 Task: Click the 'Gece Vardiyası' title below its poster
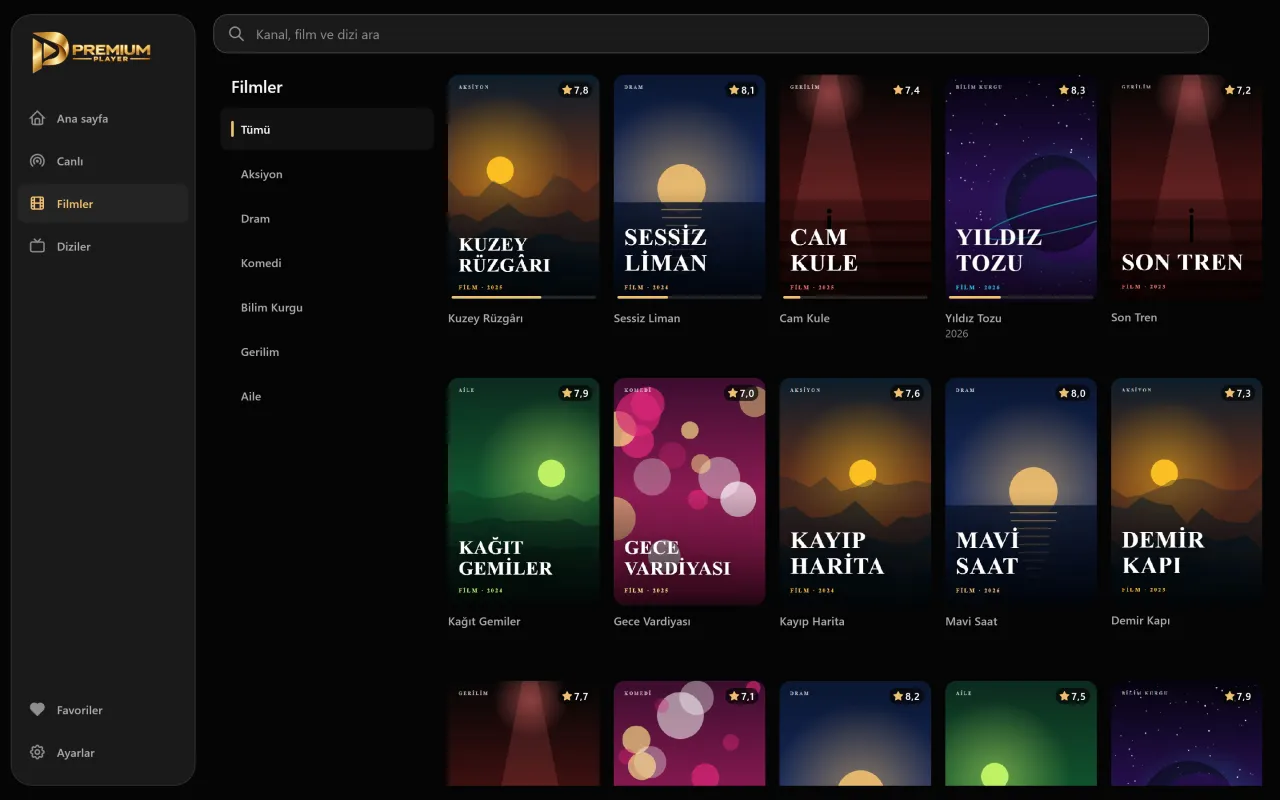pyautogui.click(x=652, y=621)
